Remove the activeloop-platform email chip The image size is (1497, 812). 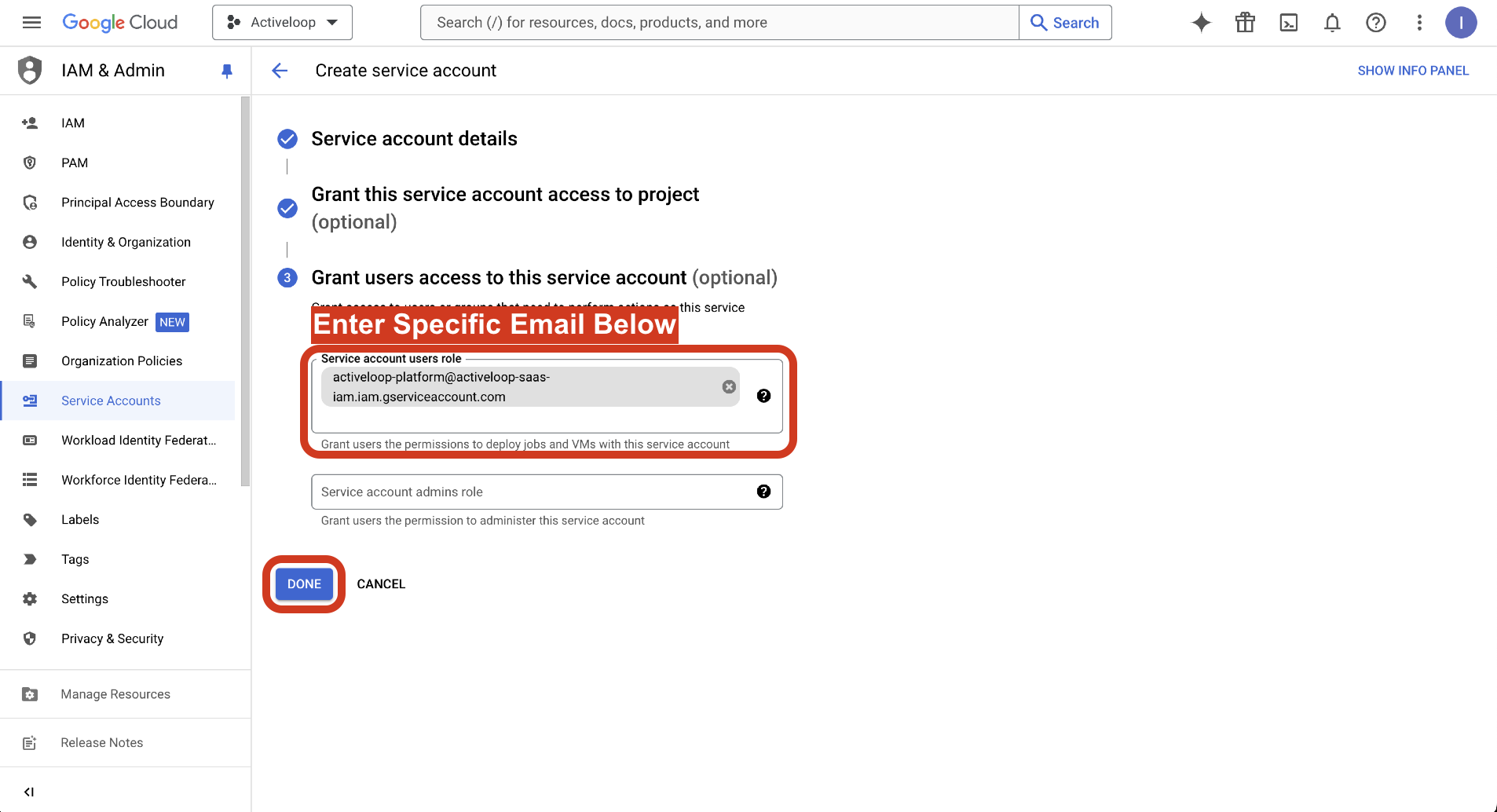coord(729,386)
